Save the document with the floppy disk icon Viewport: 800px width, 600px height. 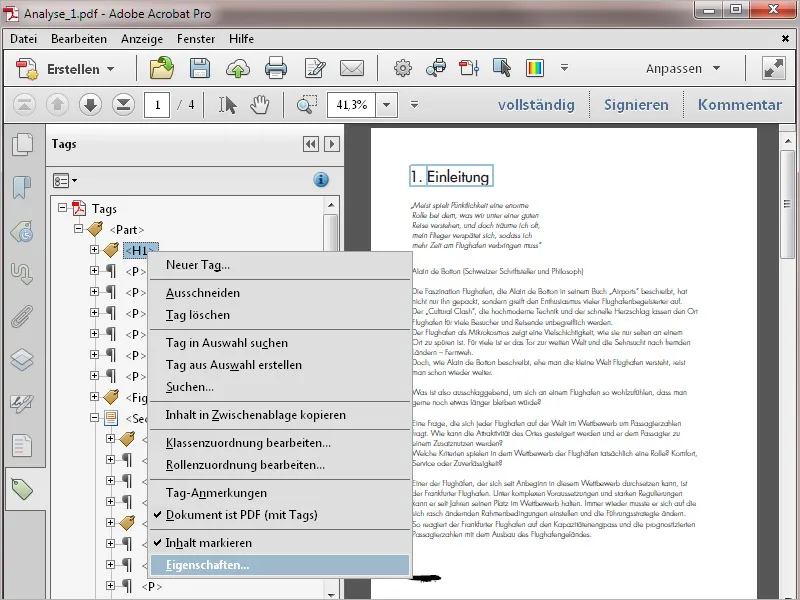[199, 68]
